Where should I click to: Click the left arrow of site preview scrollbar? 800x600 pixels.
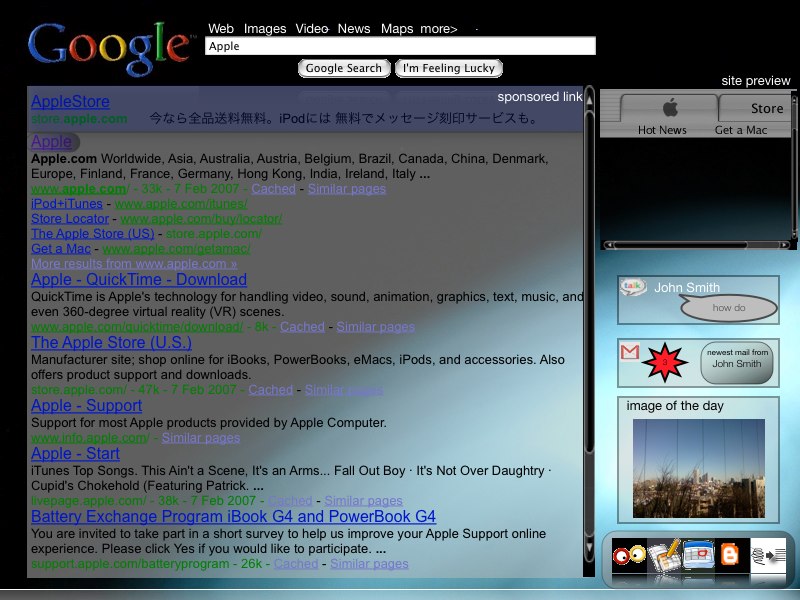coord(609,245)
